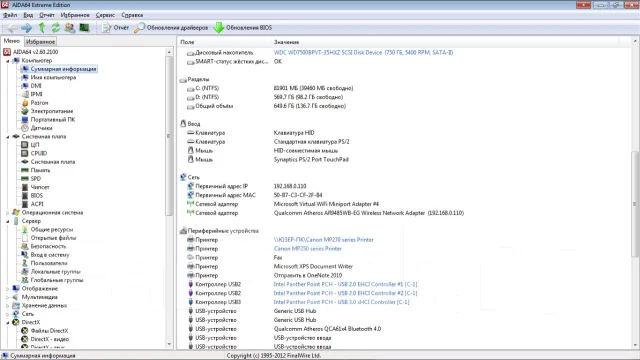Expand the Мультимедиа tree node
Screen dimensions: 640x360
[x=8, y=297]
